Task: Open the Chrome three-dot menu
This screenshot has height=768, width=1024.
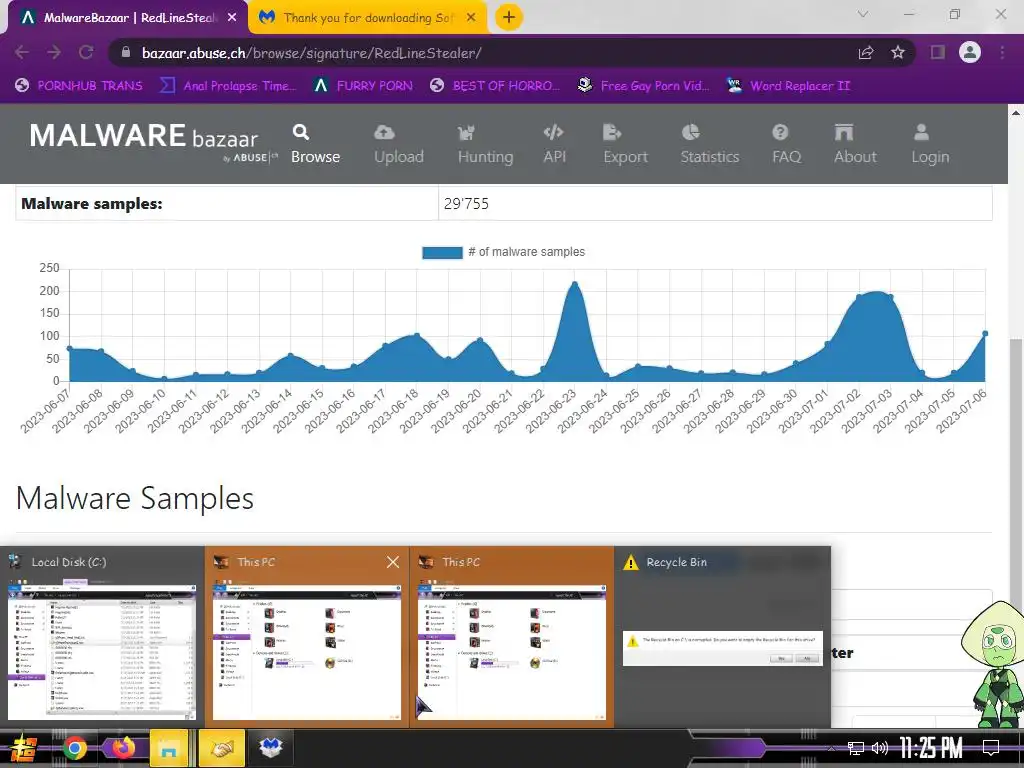Action: point(1002,52)
